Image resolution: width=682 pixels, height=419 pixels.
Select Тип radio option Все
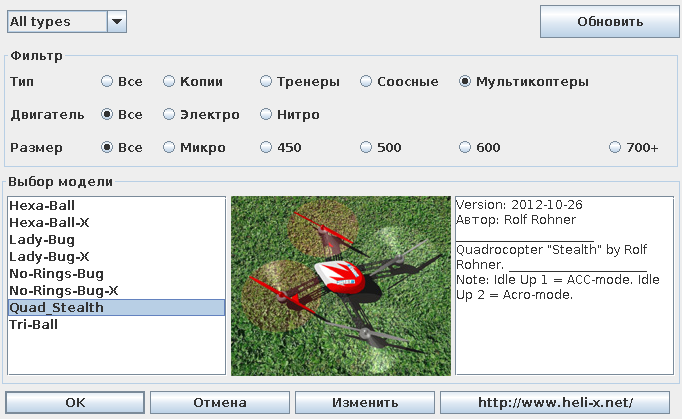click(x=107, y=81)
